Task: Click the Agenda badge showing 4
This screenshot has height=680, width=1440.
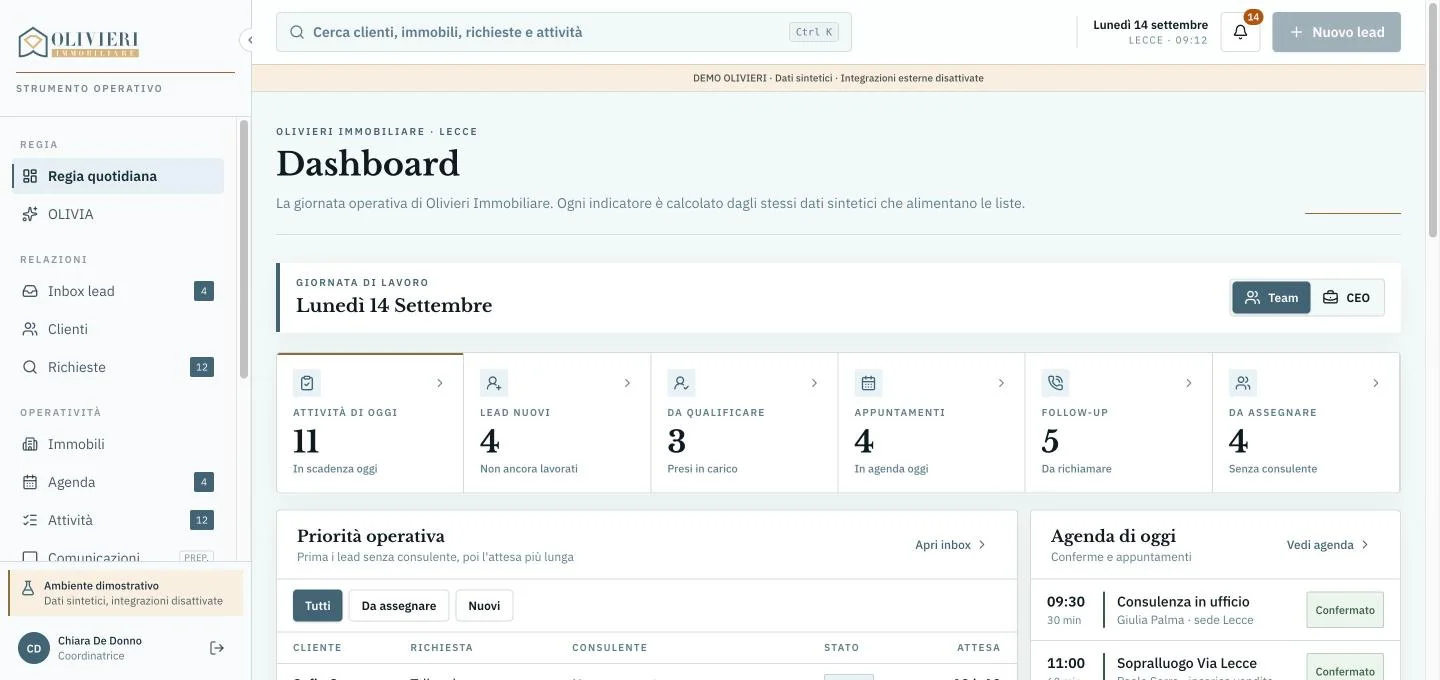Action: click(x=204, y=482)
